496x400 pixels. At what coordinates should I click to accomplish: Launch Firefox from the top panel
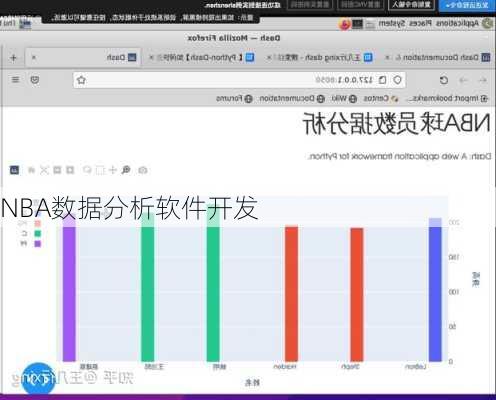(345, 24)
